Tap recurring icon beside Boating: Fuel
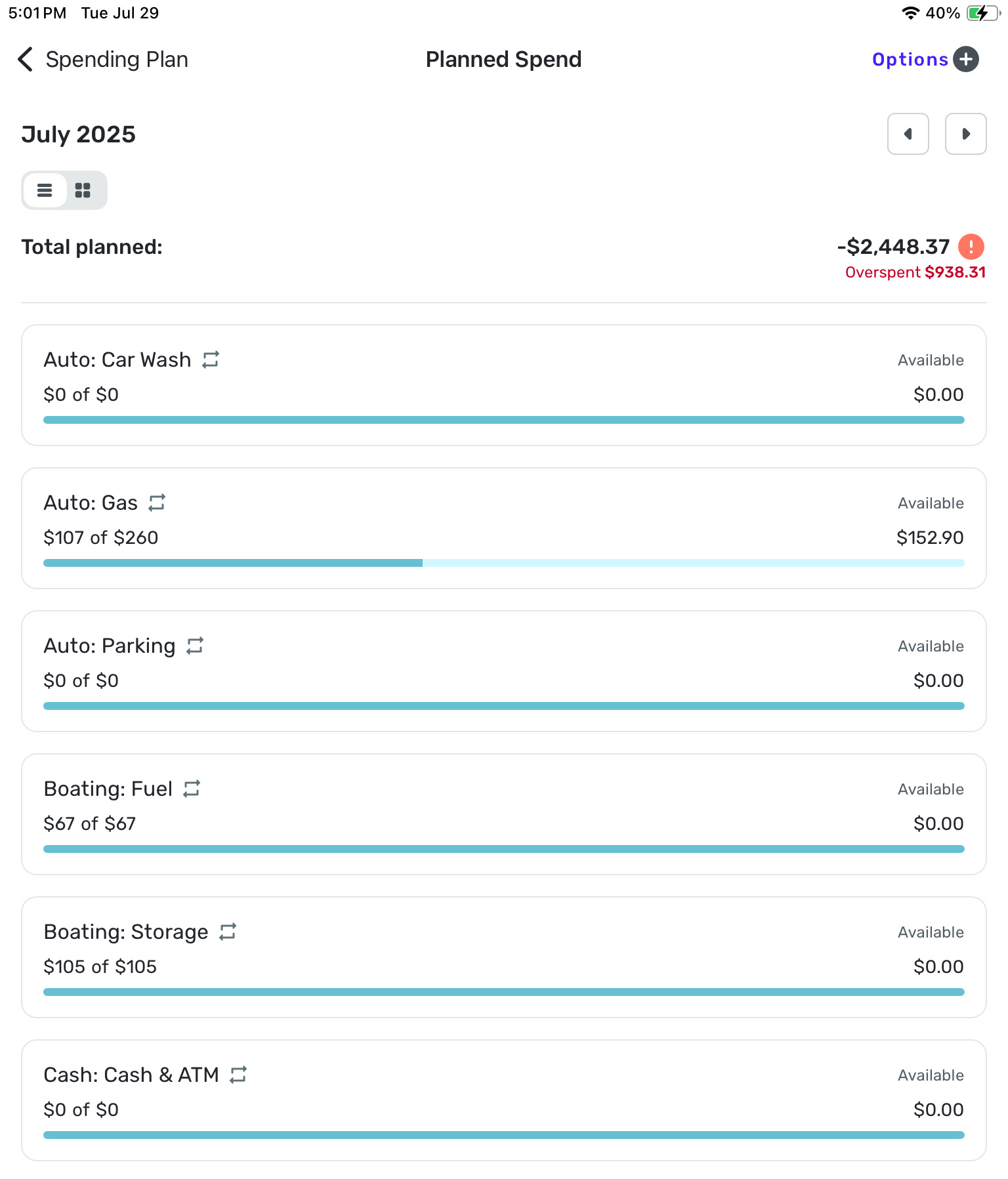The width and height of the screenshot is (1008, 1179). (192, 789)
